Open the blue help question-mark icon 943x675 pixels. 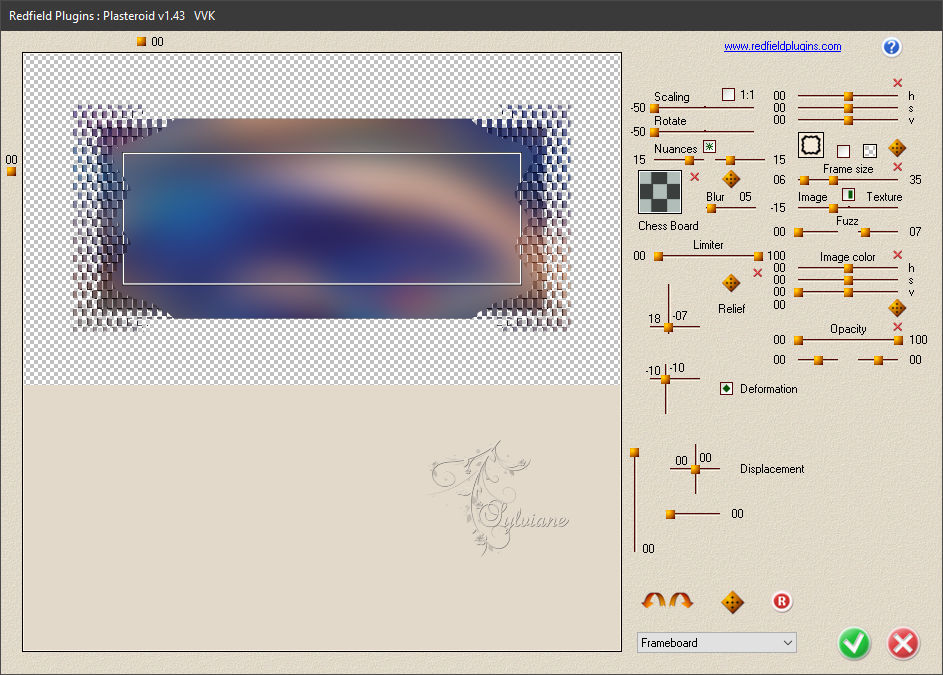click(x=891, y=47)
